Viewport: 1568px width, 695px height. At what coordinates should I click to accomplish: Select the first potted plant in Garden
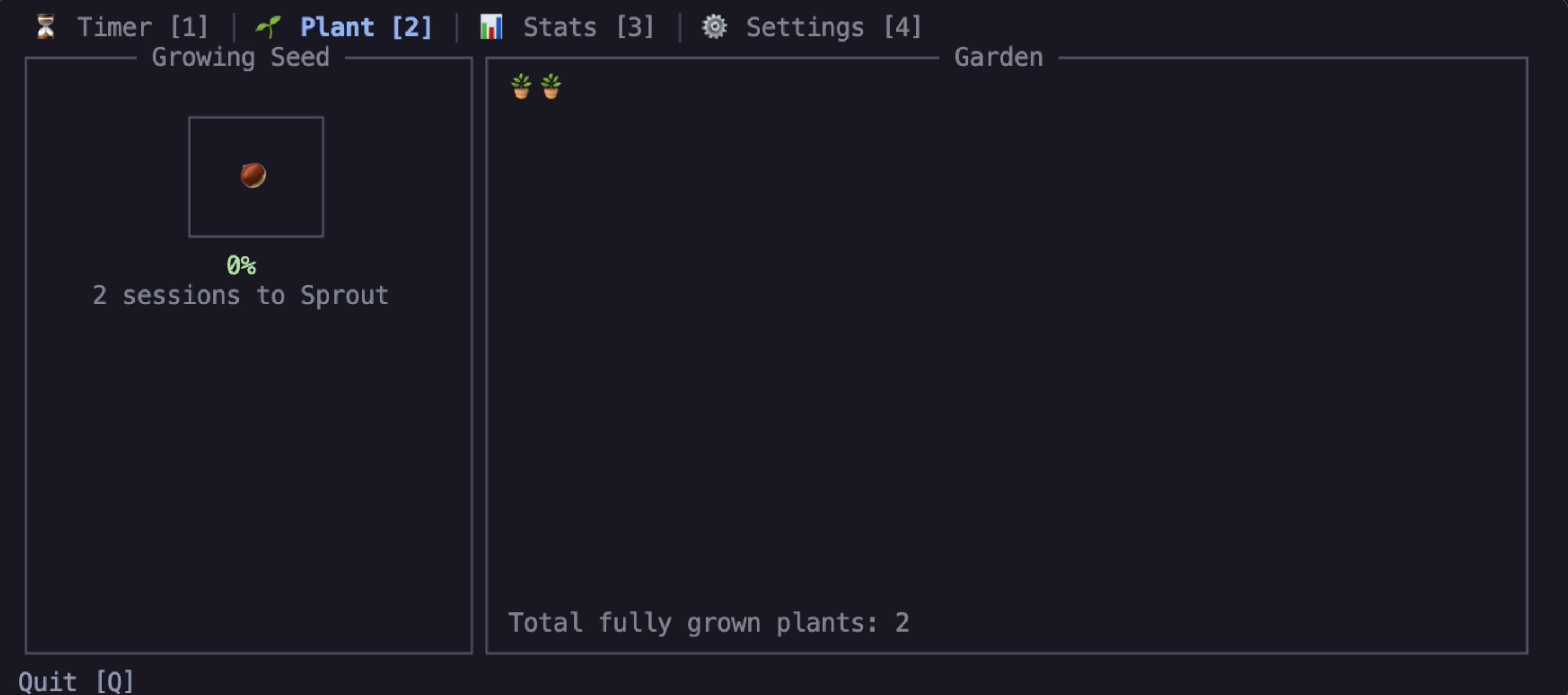(x=521, y=86)
